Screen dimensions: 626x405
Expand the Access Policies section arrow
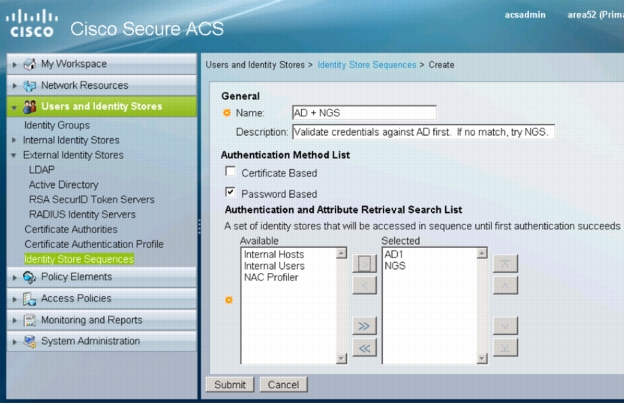pos(15,299)
